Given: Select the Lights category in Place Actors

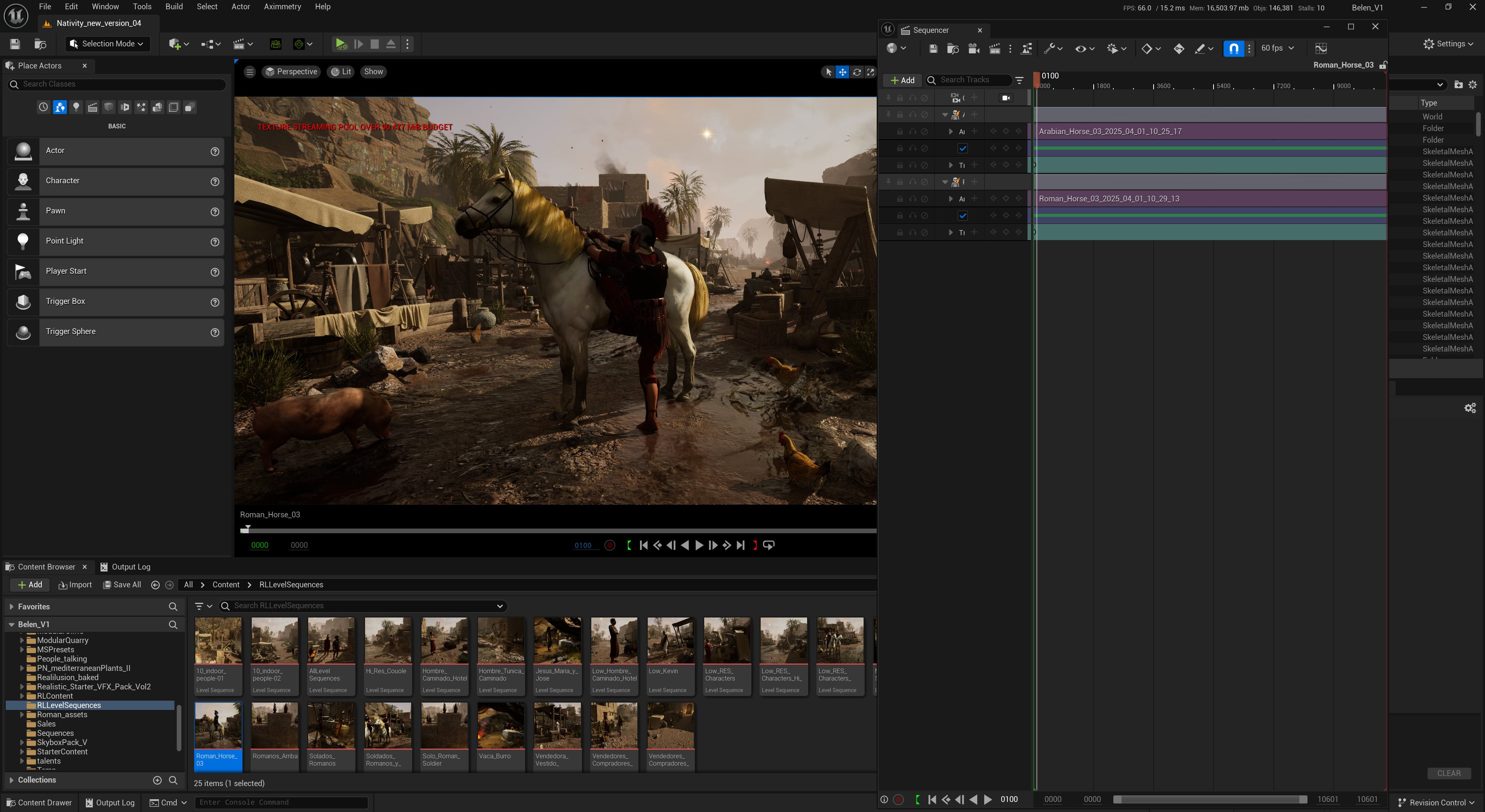Looking at the screenshot, I should 76,107.
